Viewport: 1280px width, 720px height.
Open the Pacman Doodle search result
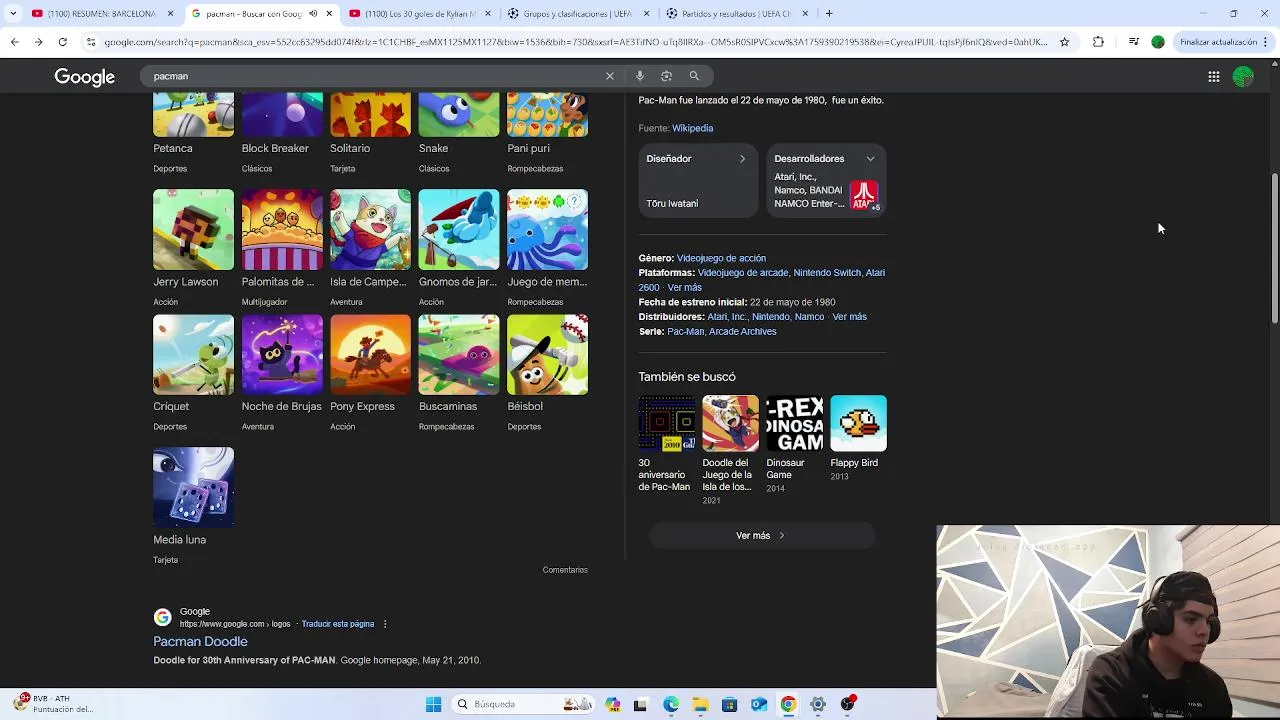click(x=200, y=642)
